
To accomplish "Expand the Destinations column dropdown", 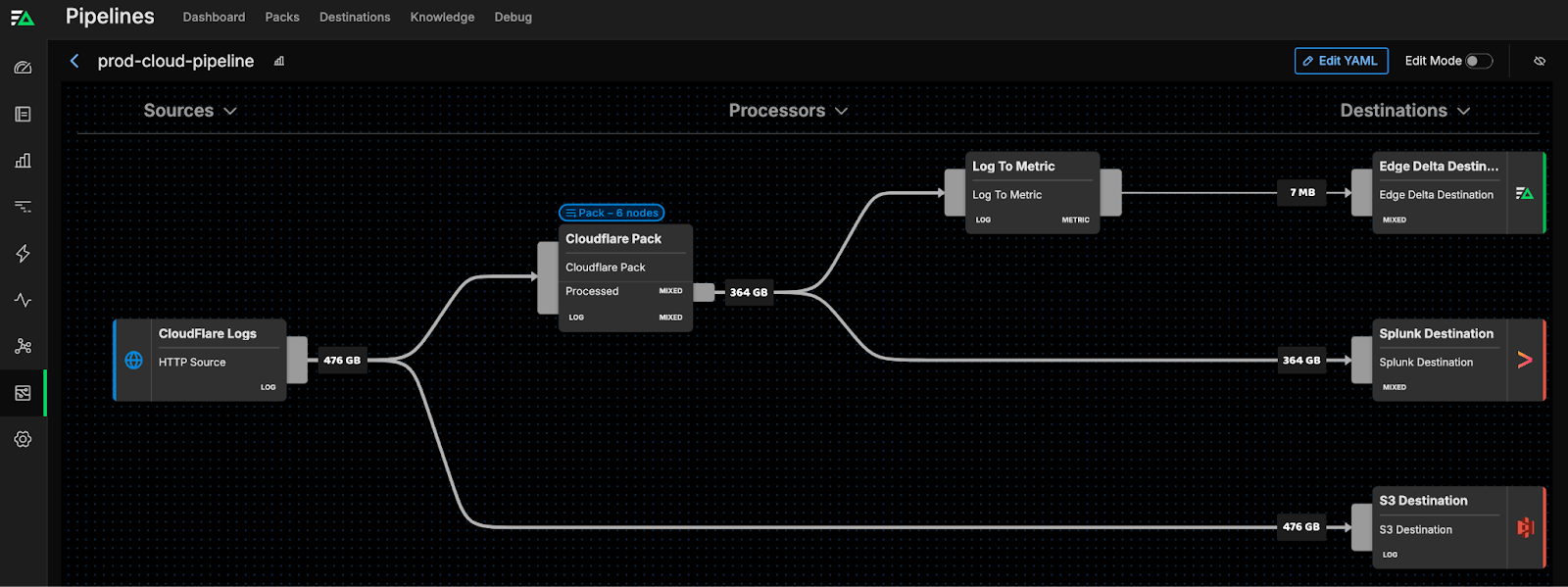I will pos(1404,111).
